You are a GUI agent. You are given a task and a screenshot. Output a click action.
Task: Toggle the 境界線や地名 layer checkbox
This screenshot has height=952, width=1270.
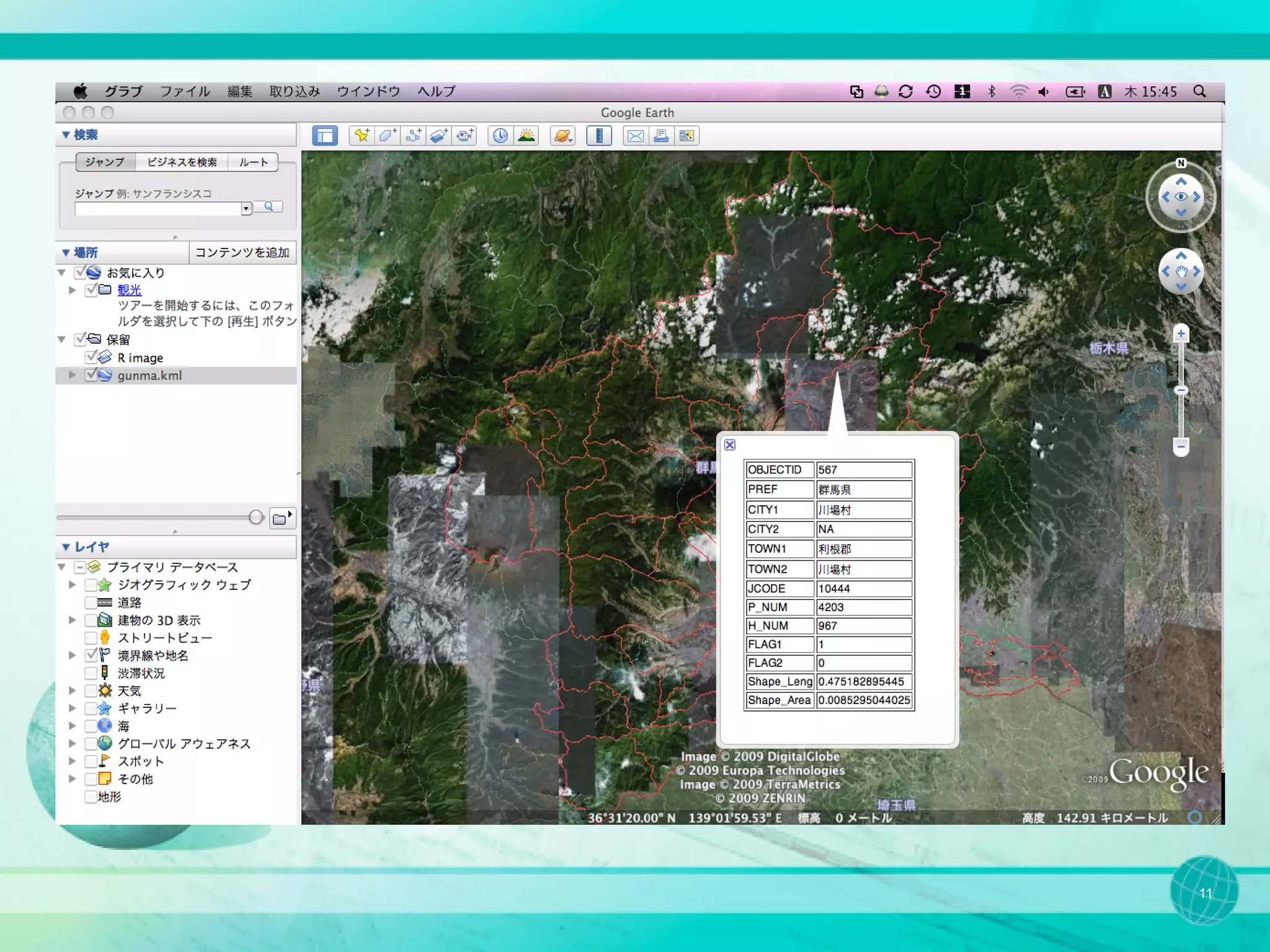[x=91, y=655]
